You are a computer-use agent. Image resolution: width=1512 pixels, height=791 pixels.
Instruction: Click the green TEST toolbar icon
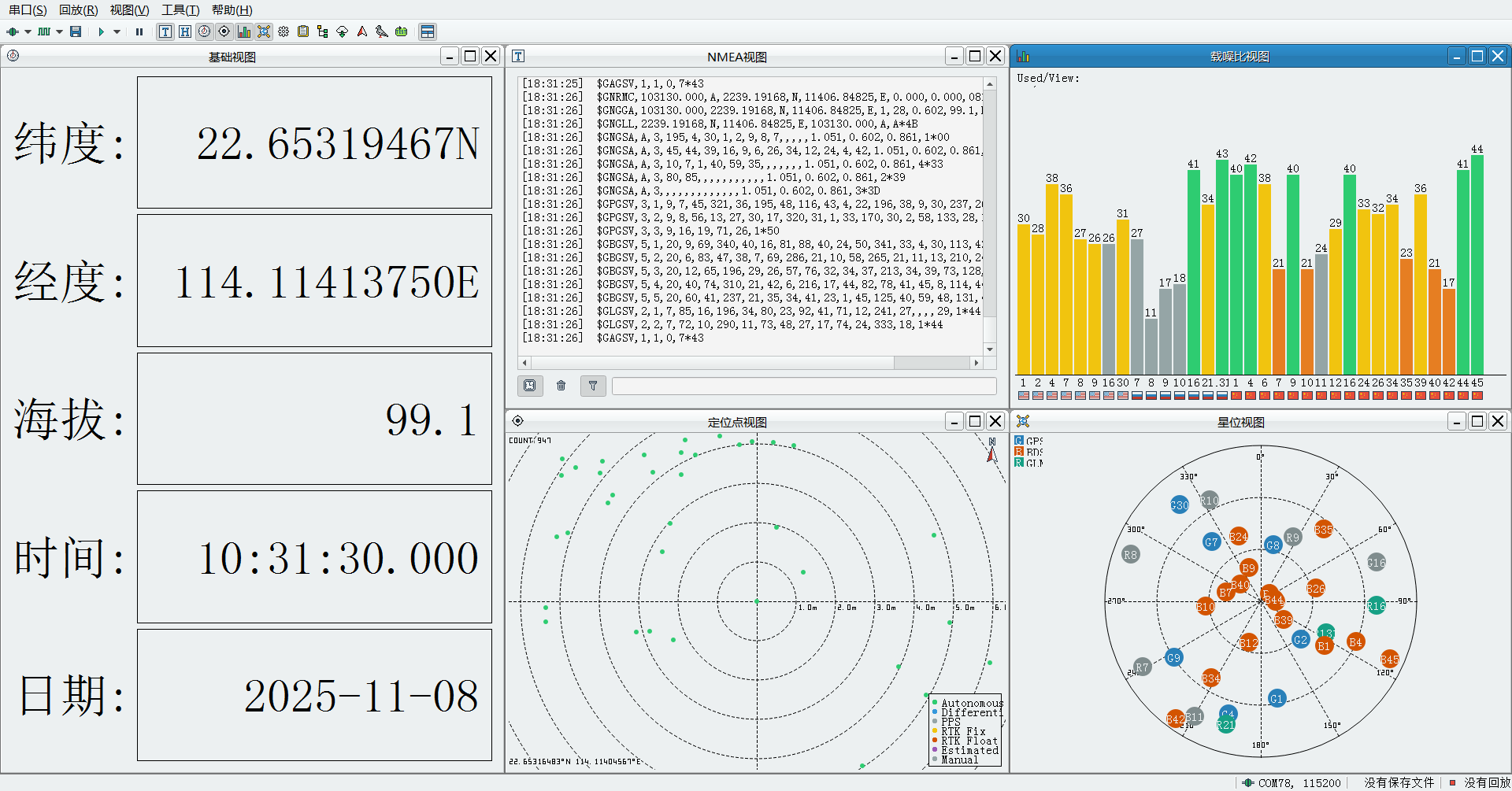(x=401, y=31)
